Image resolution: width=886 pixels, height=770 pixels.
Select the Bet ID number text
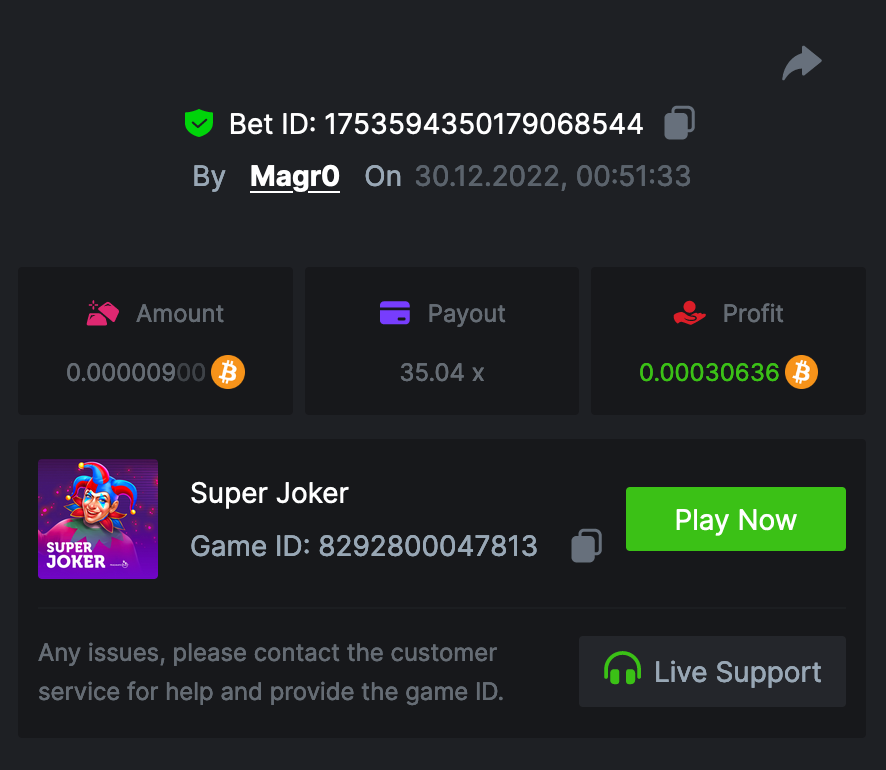484,124
